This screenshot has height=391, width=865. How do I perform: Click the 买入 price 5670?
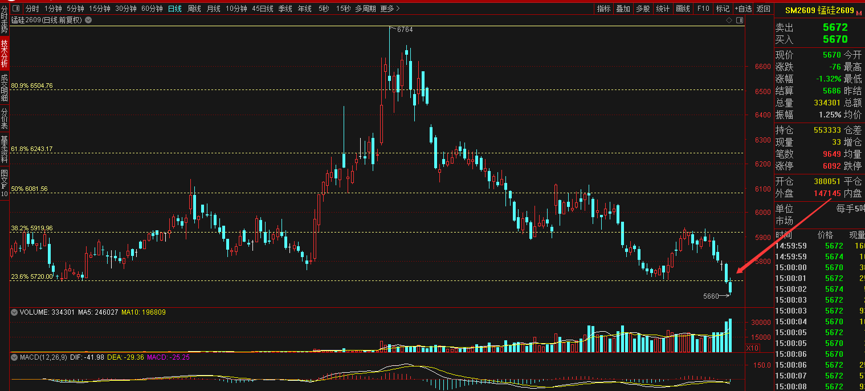[x=835, y=39]
